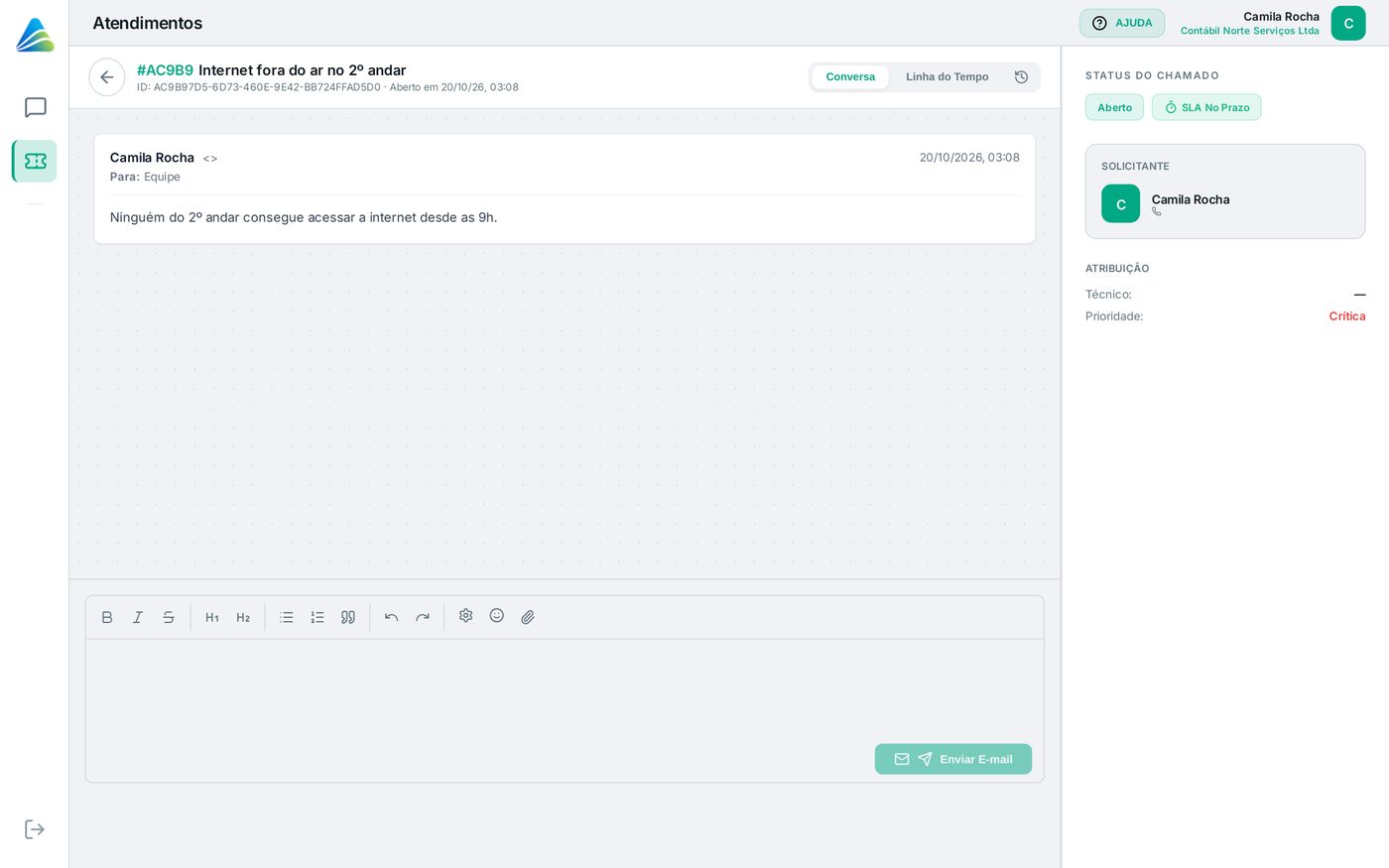The image size is (1389, 868).
Task: Switch to the Conversa tab
Action: point(850,77)
